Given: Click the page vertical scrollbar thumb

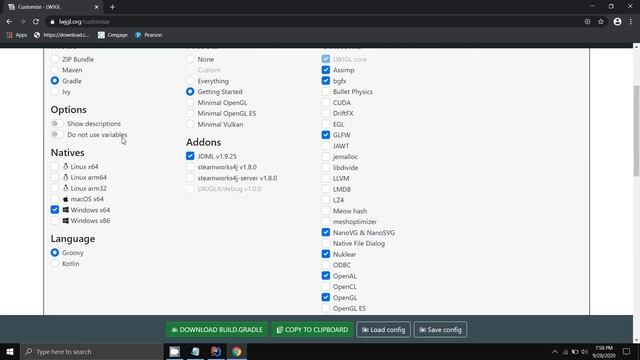Looking at the screenshot, I should (x=636, y=131).
